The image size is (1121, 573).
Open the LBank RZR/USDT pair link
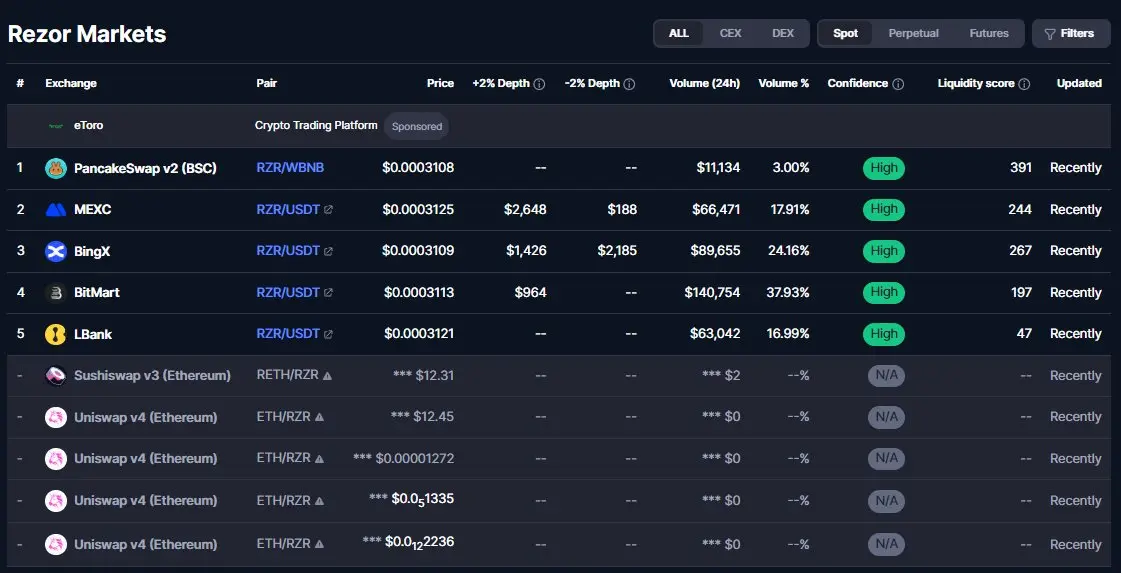(x=288, y=334)
